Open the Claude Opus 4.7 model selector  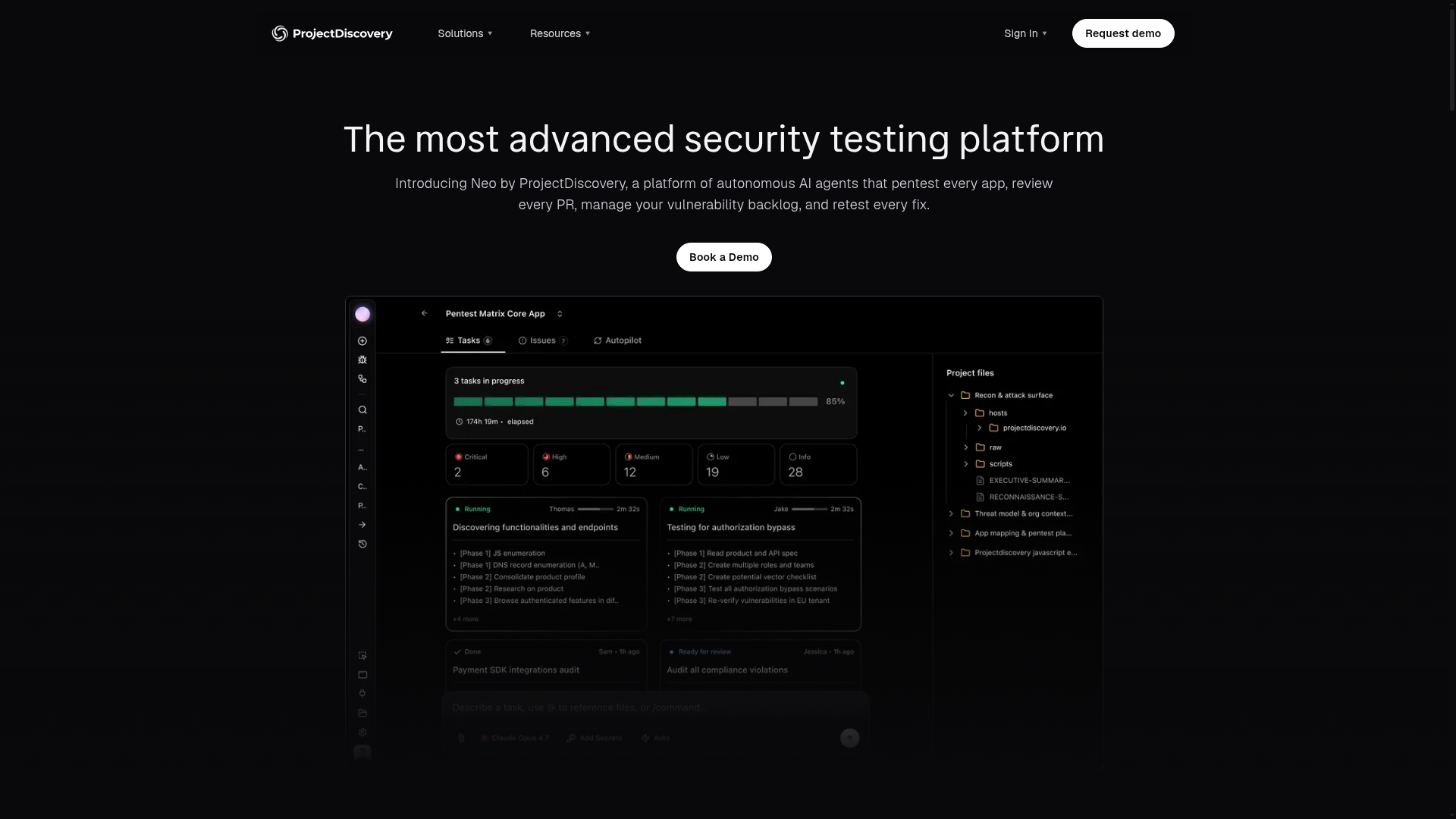tap(515, 738)
